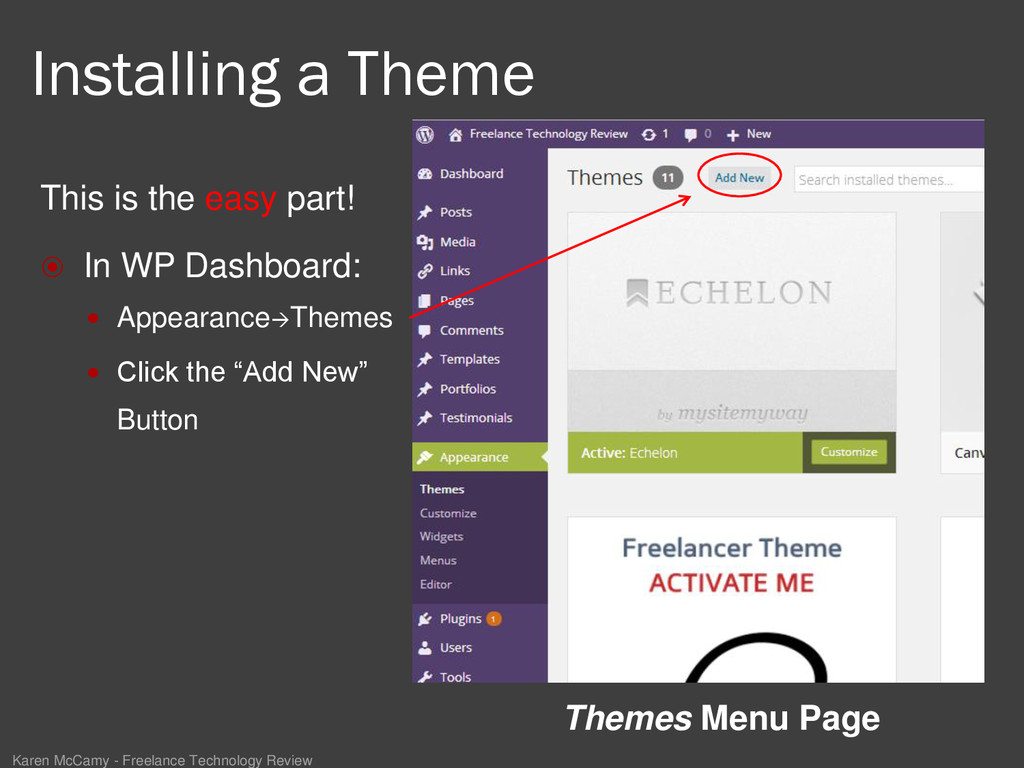Click the themes count badge 11
The height and width of the screenshot is (768, 1024).
click(667, 178)
